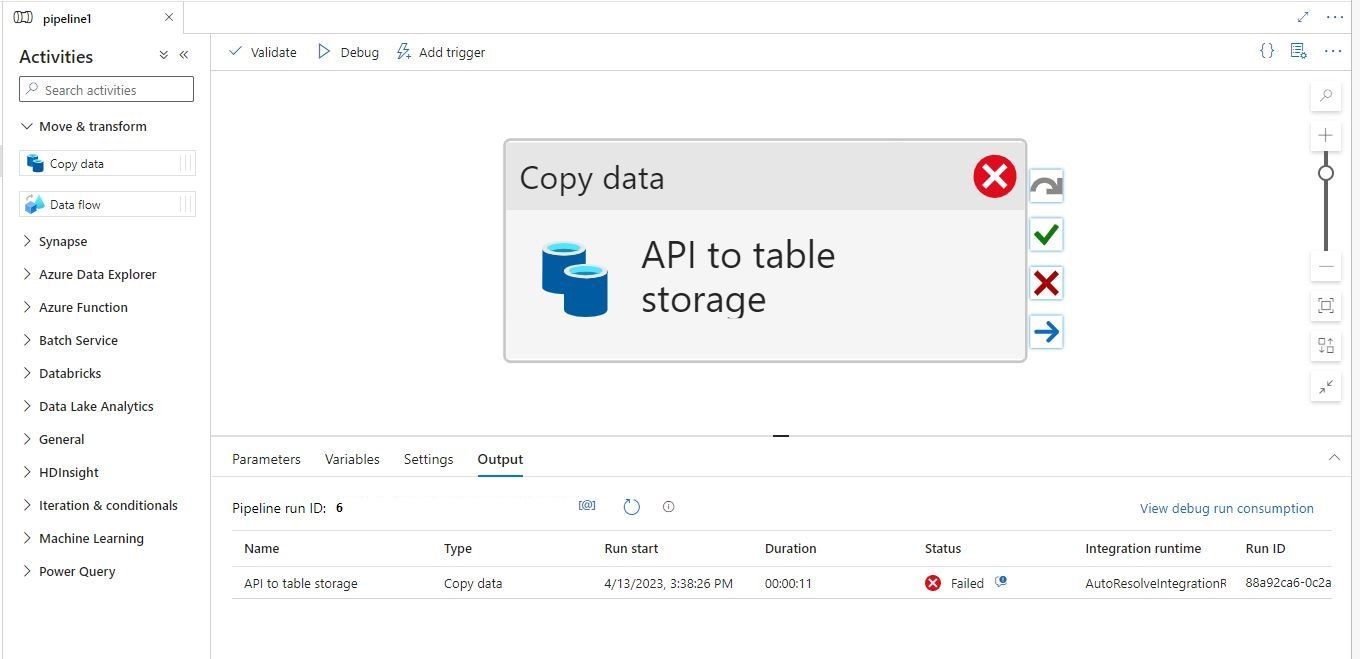1360x659 pixels.
Task: Open the pipeline JSON code view
Action: coord(1267,51)
